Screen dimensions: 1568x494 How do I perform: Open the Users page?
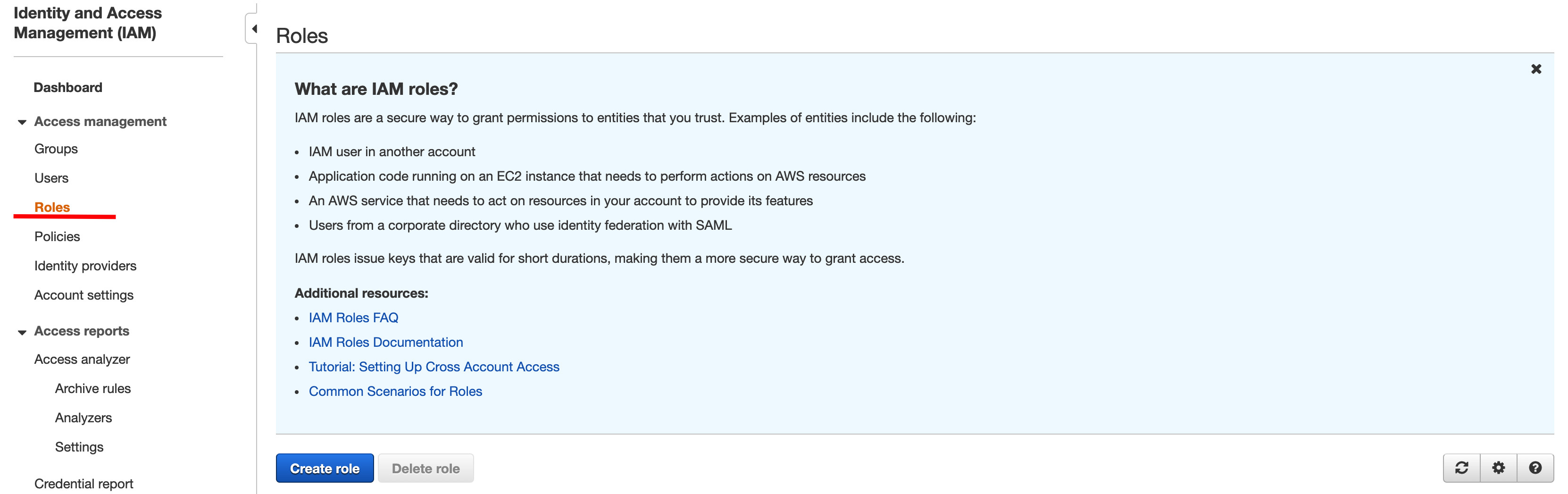point(52,178)
